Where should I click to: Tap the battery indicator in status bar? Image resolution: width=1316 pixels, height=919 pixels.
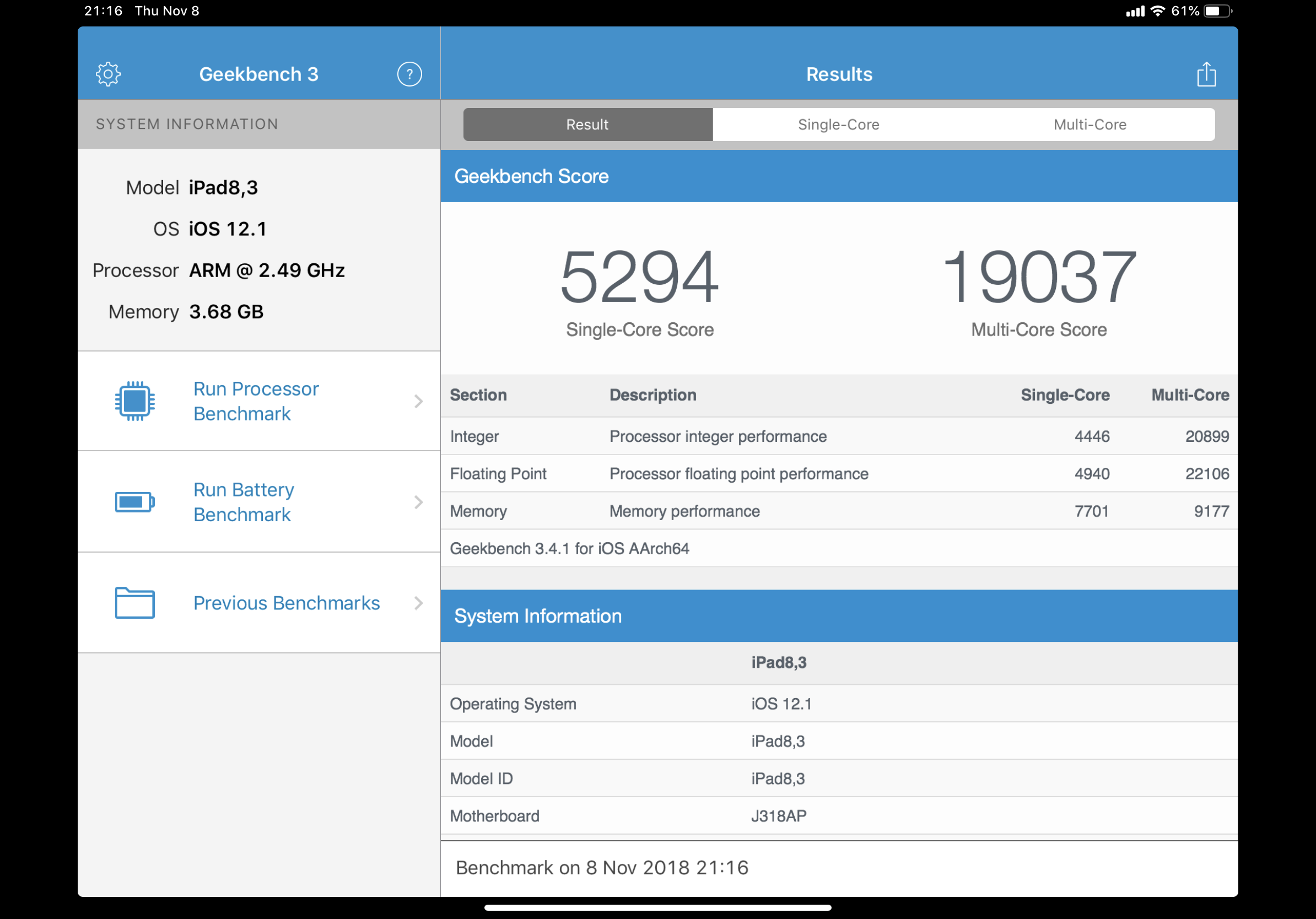(1217, 11)
